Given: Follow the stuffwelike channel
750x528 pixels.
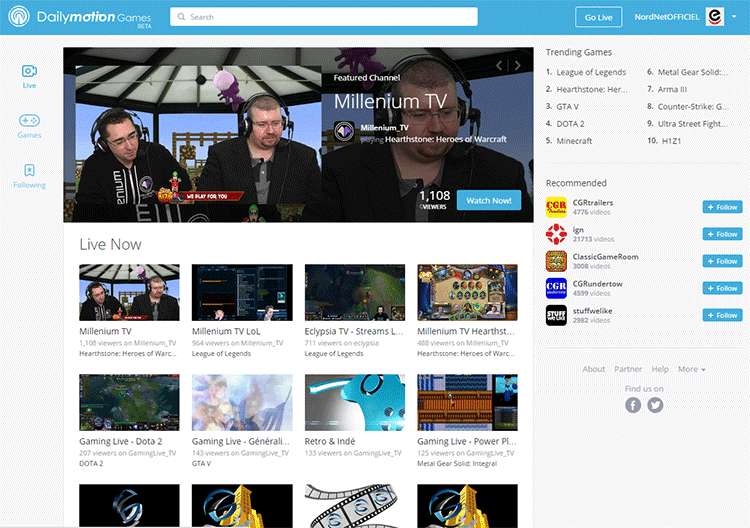Looking at the screenshot, I should coord(722,315).
